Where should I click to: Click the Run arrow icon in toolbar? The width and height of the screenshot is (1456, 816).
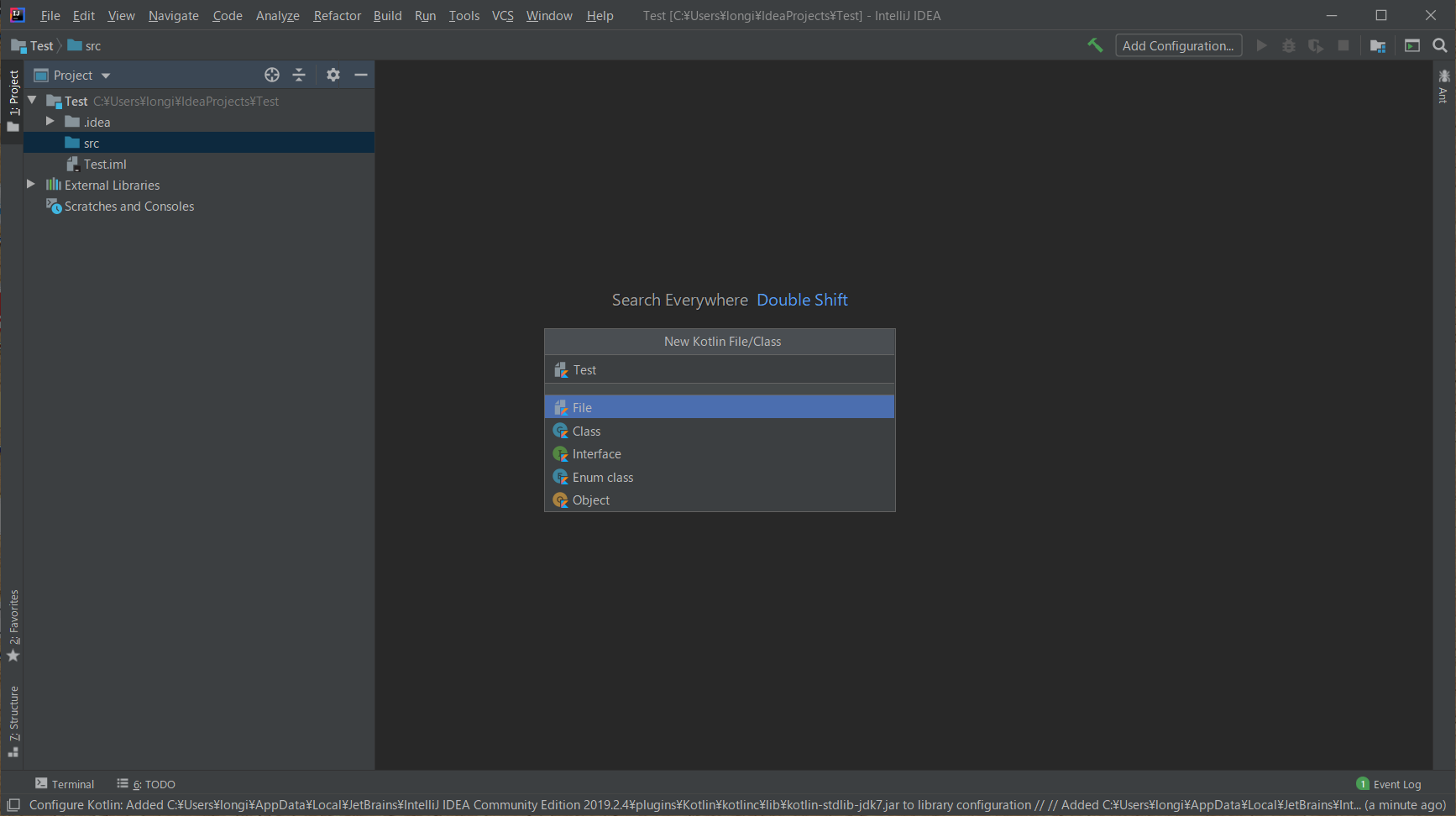1261,45
